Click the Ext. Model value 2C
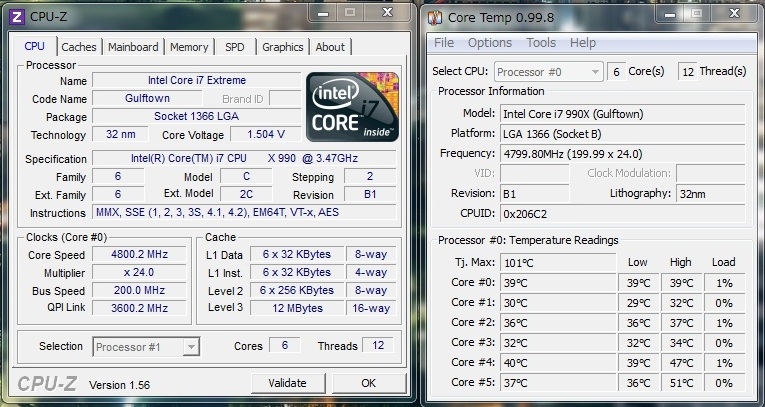Viewport: 765px width, 407px height. [x=246, y=194]
